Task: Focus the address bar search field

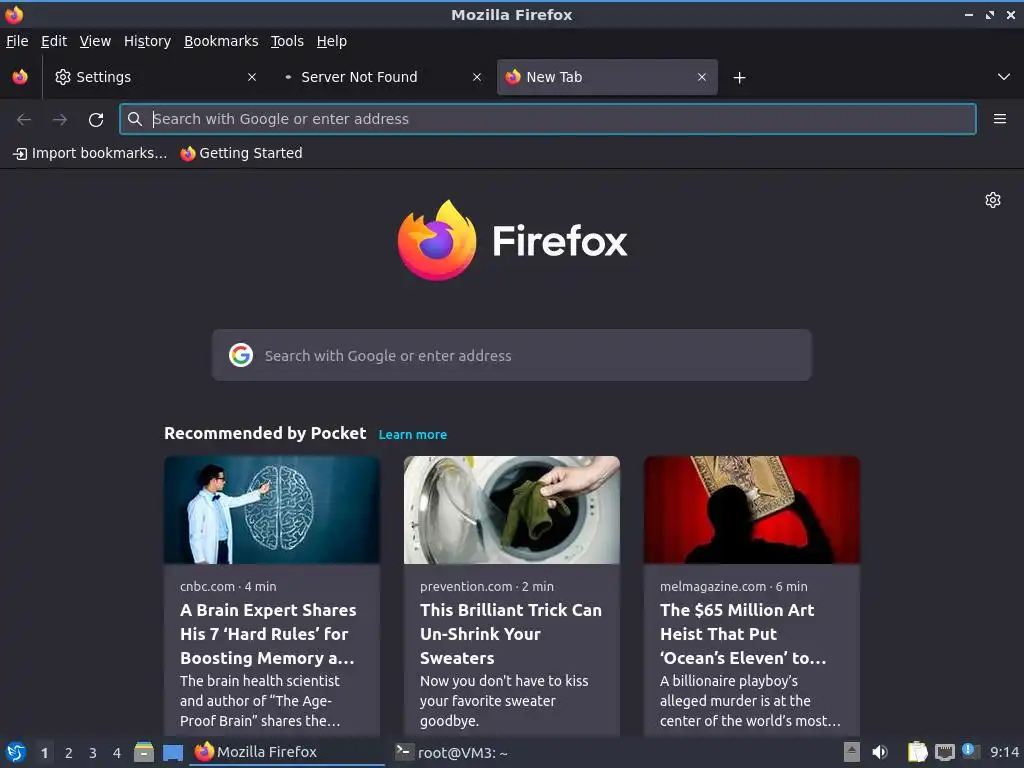Action: [x=548, y=119]
